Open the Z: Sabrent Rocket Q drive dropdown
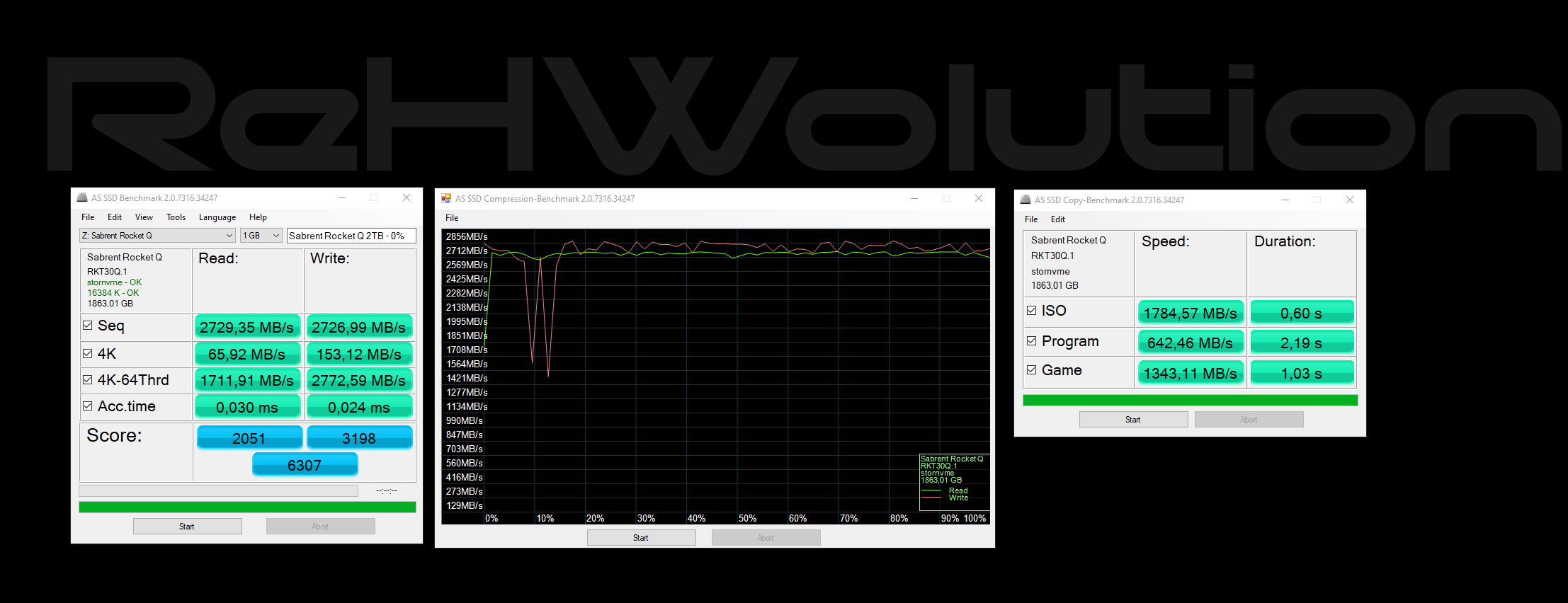Screen dimensions: 1568x603 click(157, 236)
